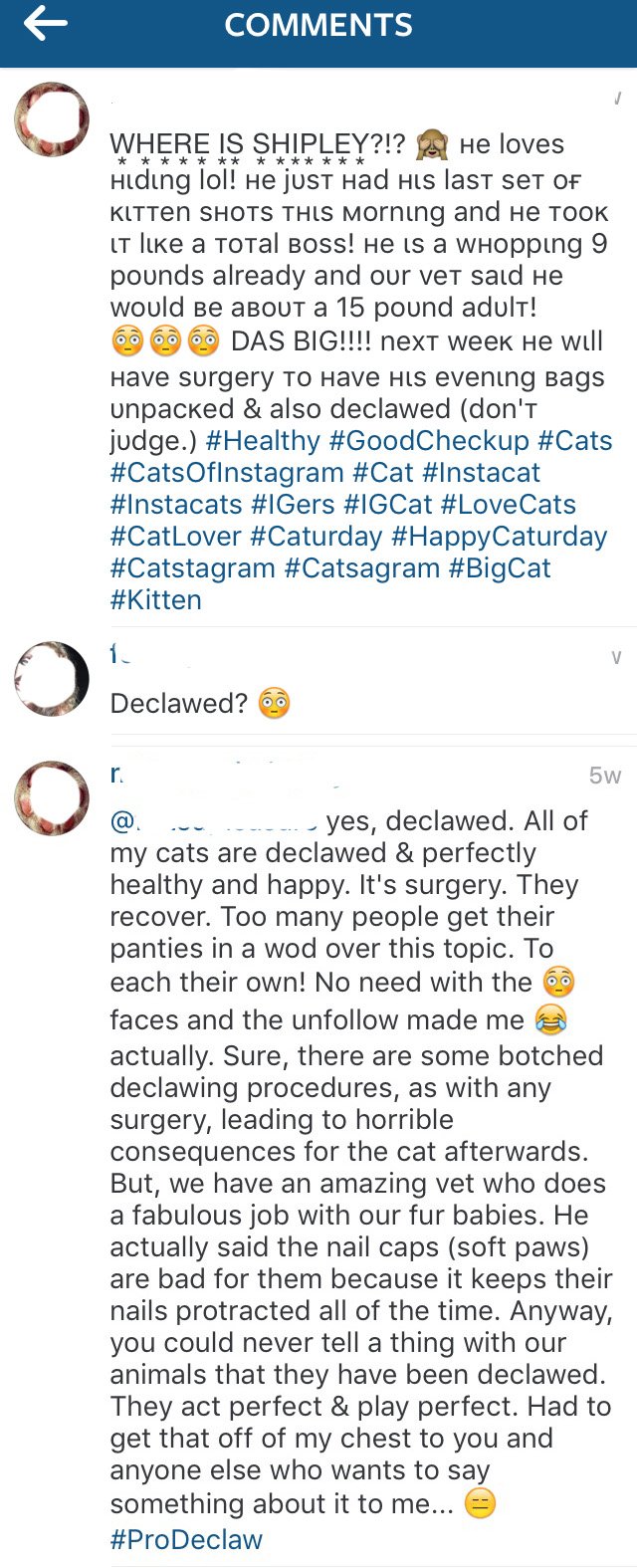Tap the #CatLover hashtag
Viewport: 637px width, 1568px height.
click(175, 537)
